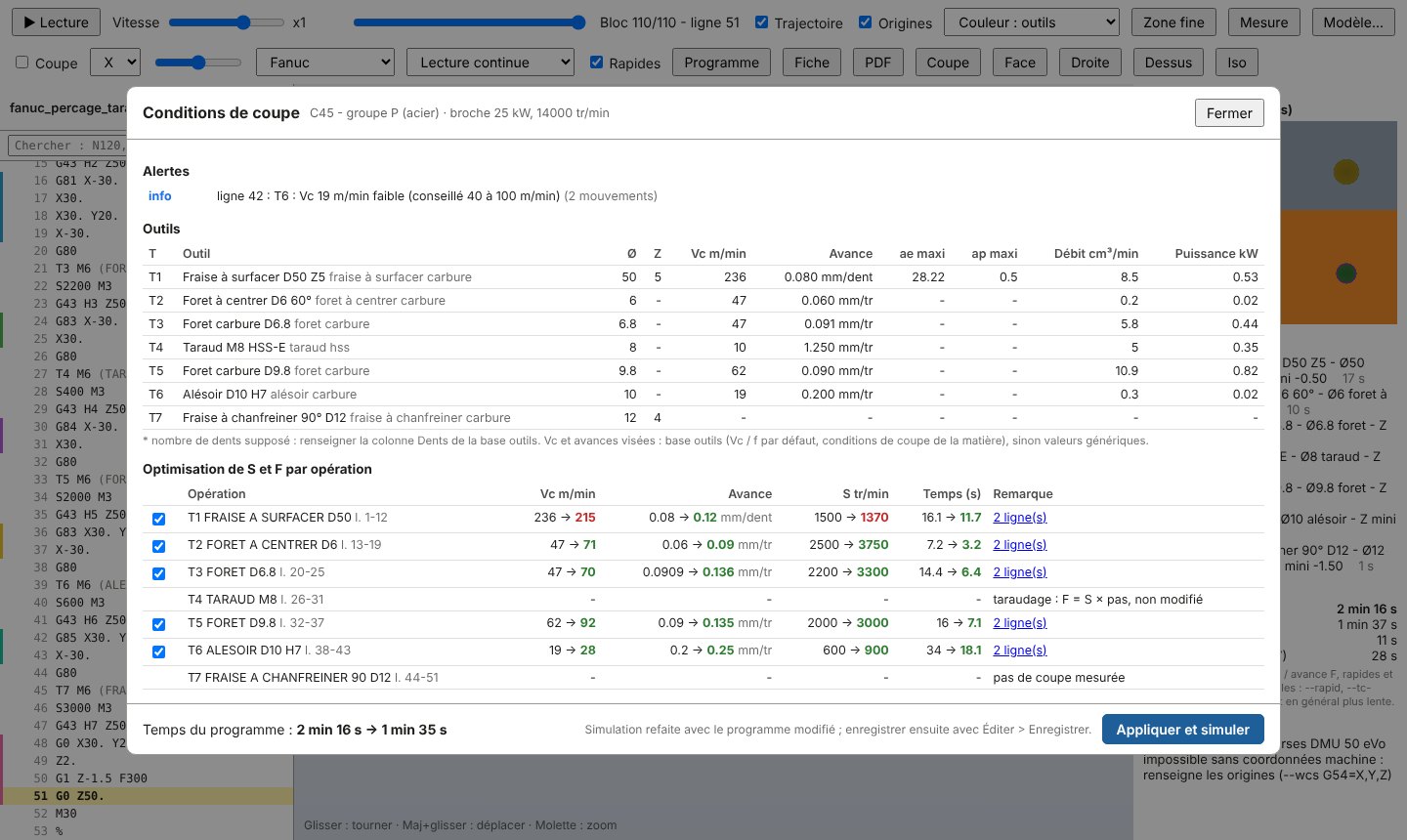Export with the PDF button
Screen dimensions: 1407x840
[x=877, y=63]
